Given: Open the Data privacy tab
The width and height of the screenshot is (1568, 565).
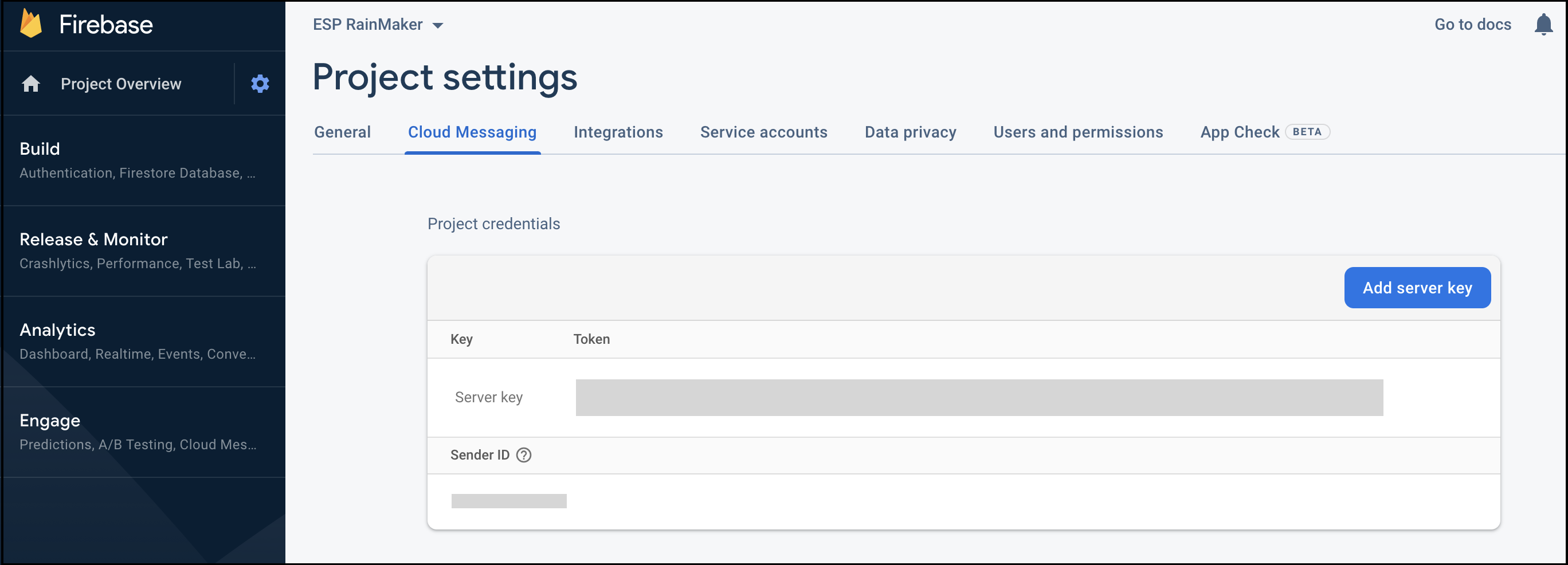Looking at the screenshot, I should [x=910, y=132].
